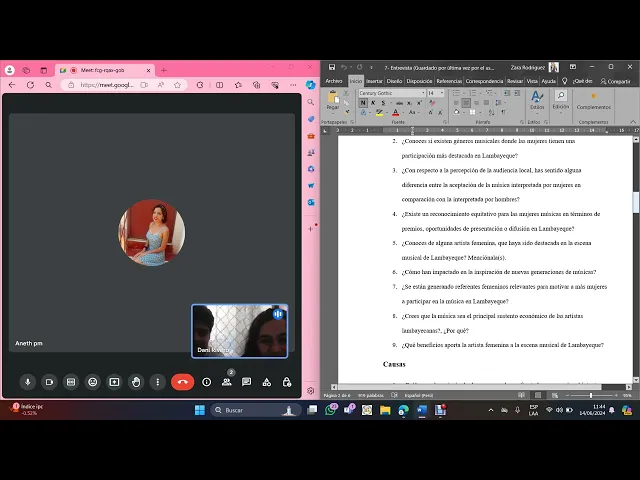Select Dani Rivera video thumbnail
Screen dimensions: 640x480
[240, 331]
